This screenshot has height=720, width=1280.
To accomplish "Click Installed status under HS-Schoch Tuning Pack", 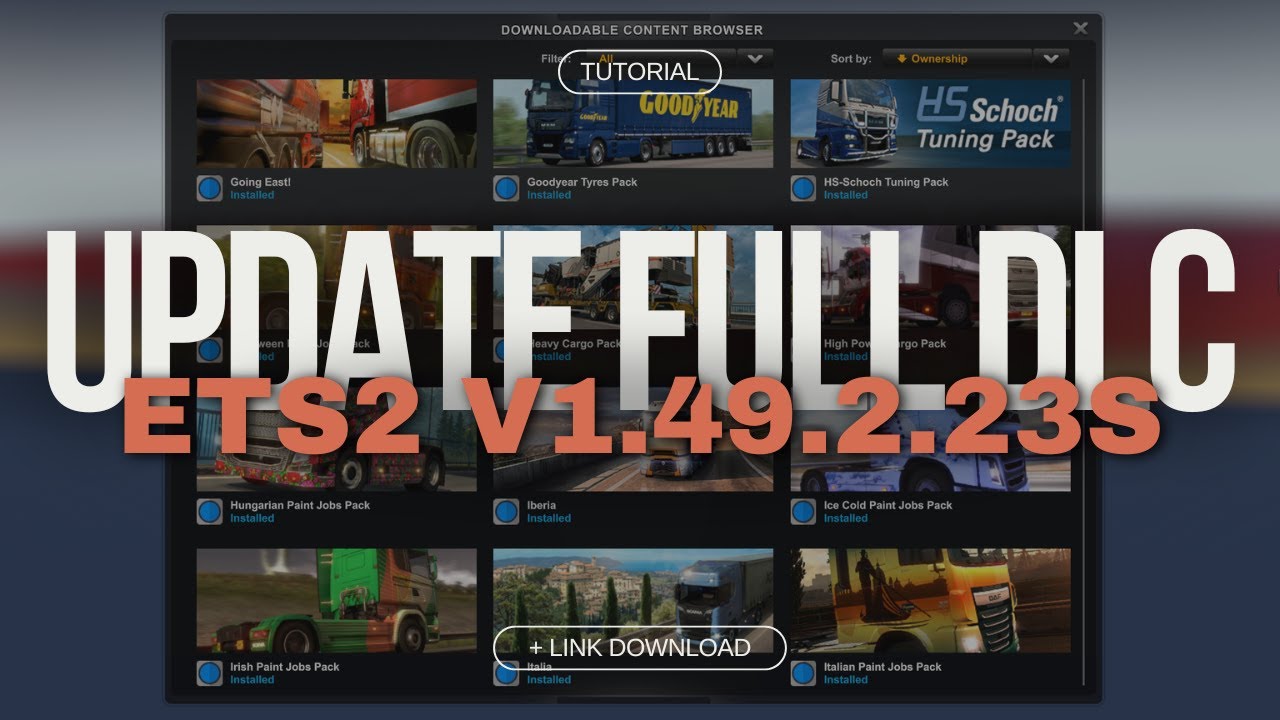I will (846, 195).
